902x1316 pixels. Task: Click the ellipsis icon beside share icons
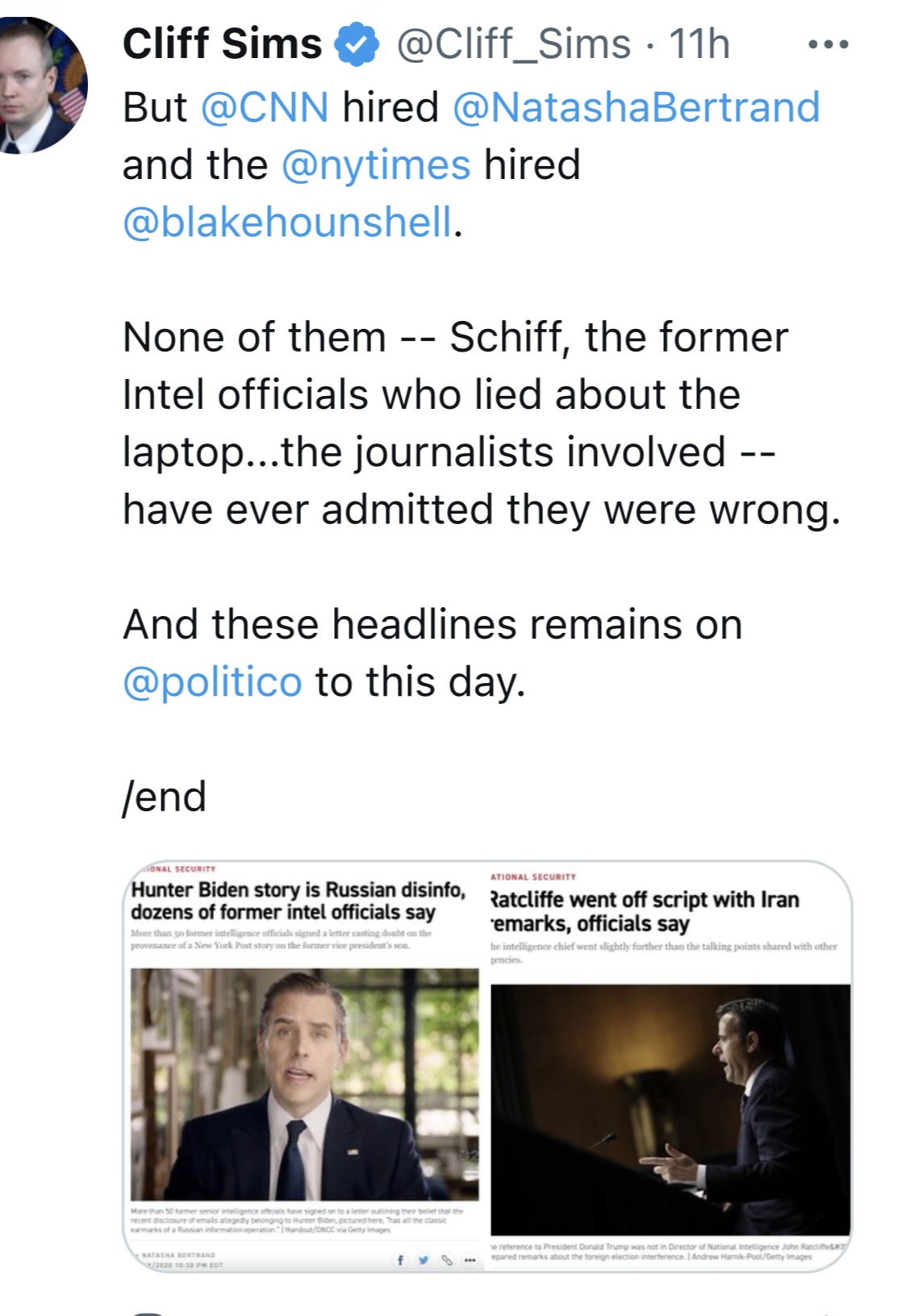tap(469, 1260)
